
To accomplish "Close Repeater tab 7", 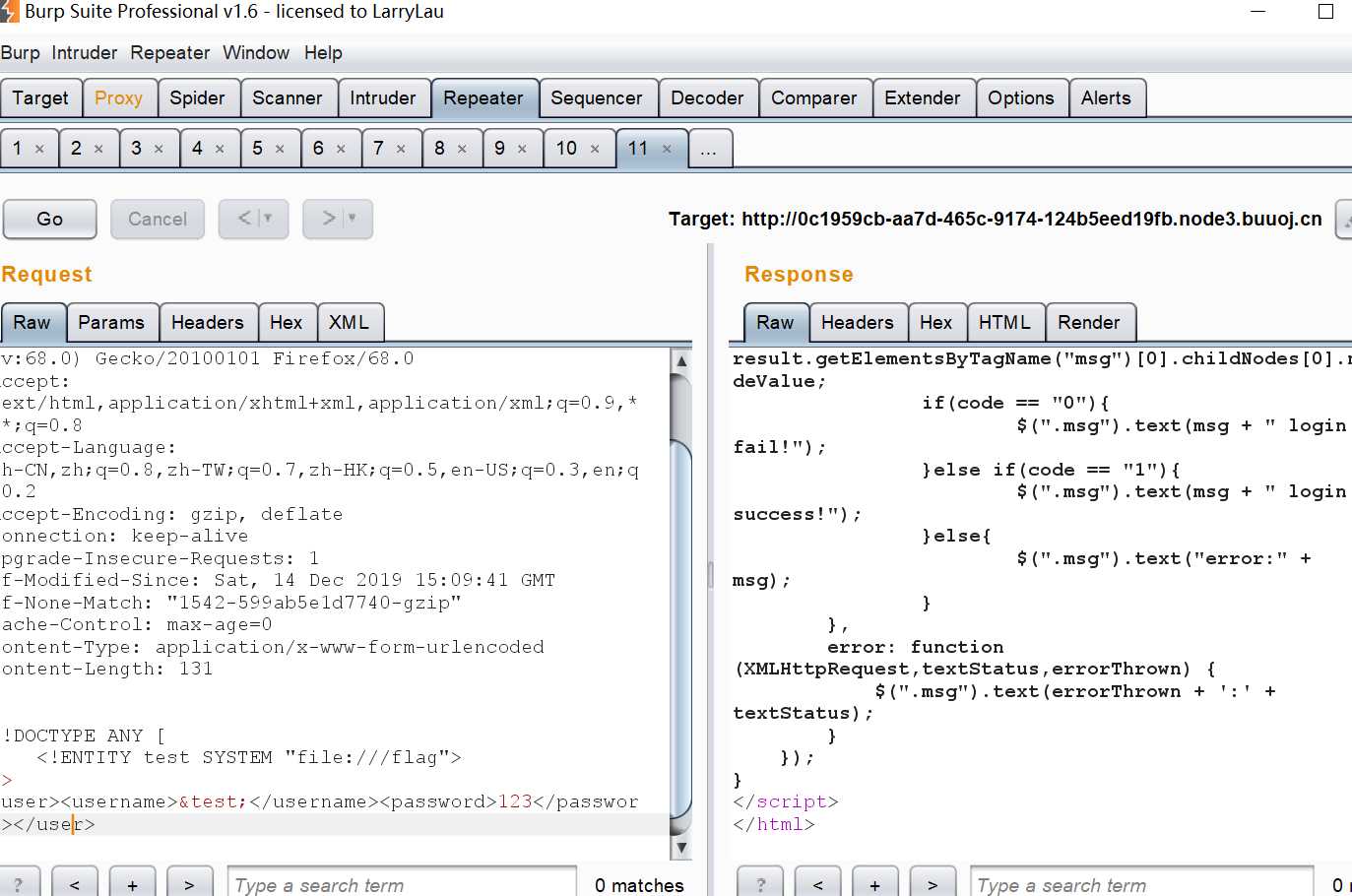I will (401, 150).
